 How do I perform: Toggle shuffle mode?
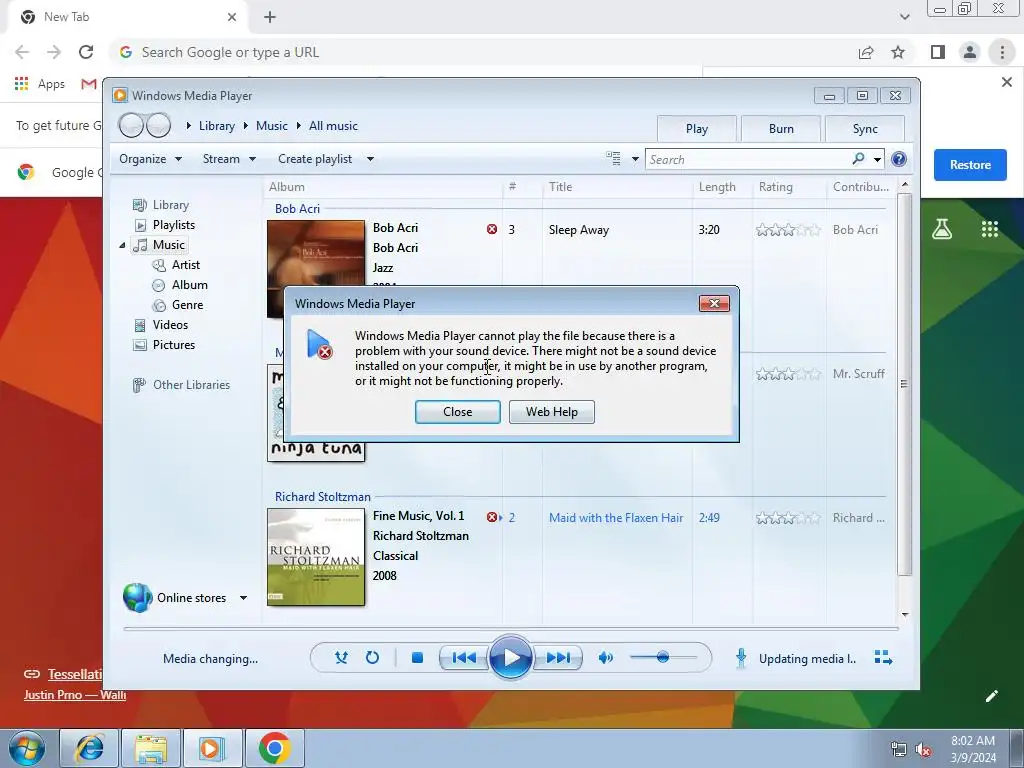pyautogui.click(x=341, y=658)
